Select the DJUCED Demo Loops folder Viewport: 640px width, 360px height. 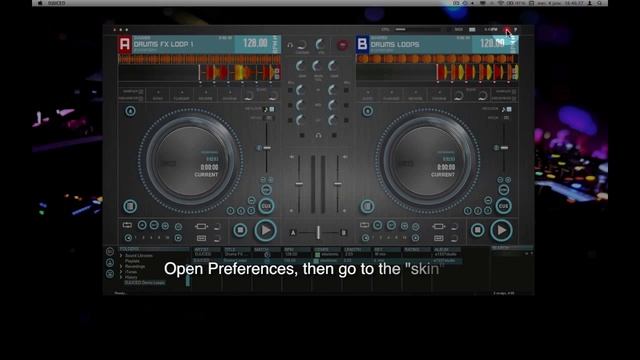point(145,282)
